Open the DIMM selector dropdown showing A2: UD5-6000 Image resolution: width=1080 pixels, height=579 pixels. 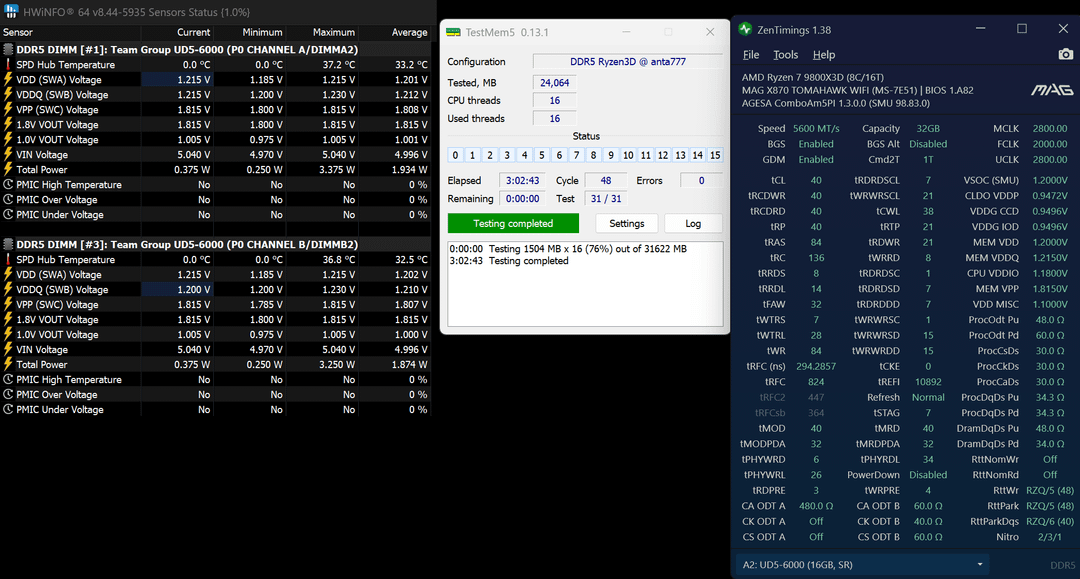click(860, 565)
